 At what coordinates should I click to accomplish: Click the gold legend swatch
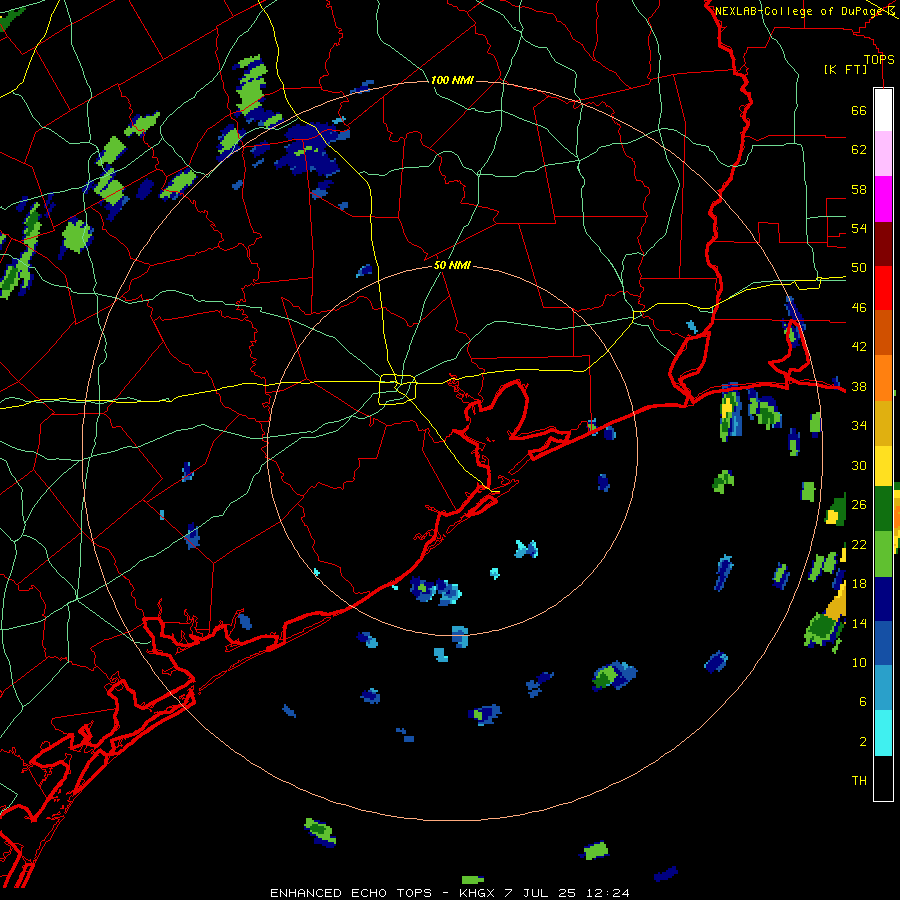click(883, 423)
